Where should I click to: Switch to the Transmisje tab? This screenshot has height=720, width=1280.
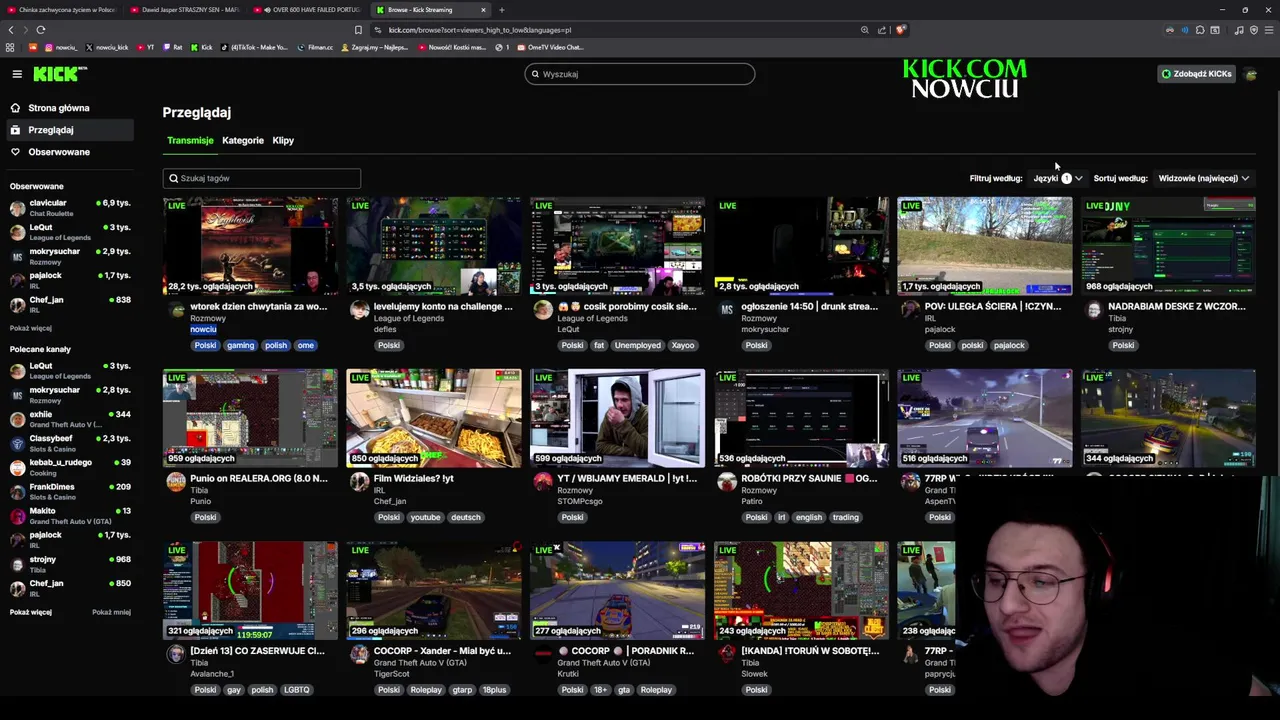click(x=190, y=140)
